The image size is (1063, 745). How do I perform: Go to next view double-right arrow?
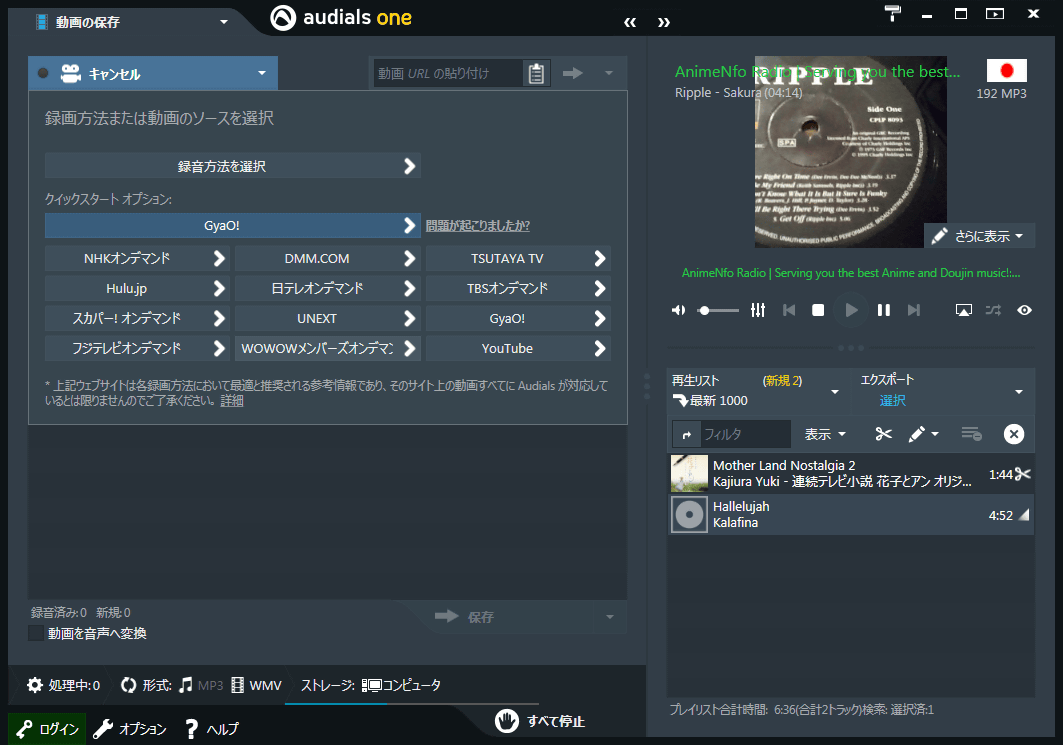(664, 22)
